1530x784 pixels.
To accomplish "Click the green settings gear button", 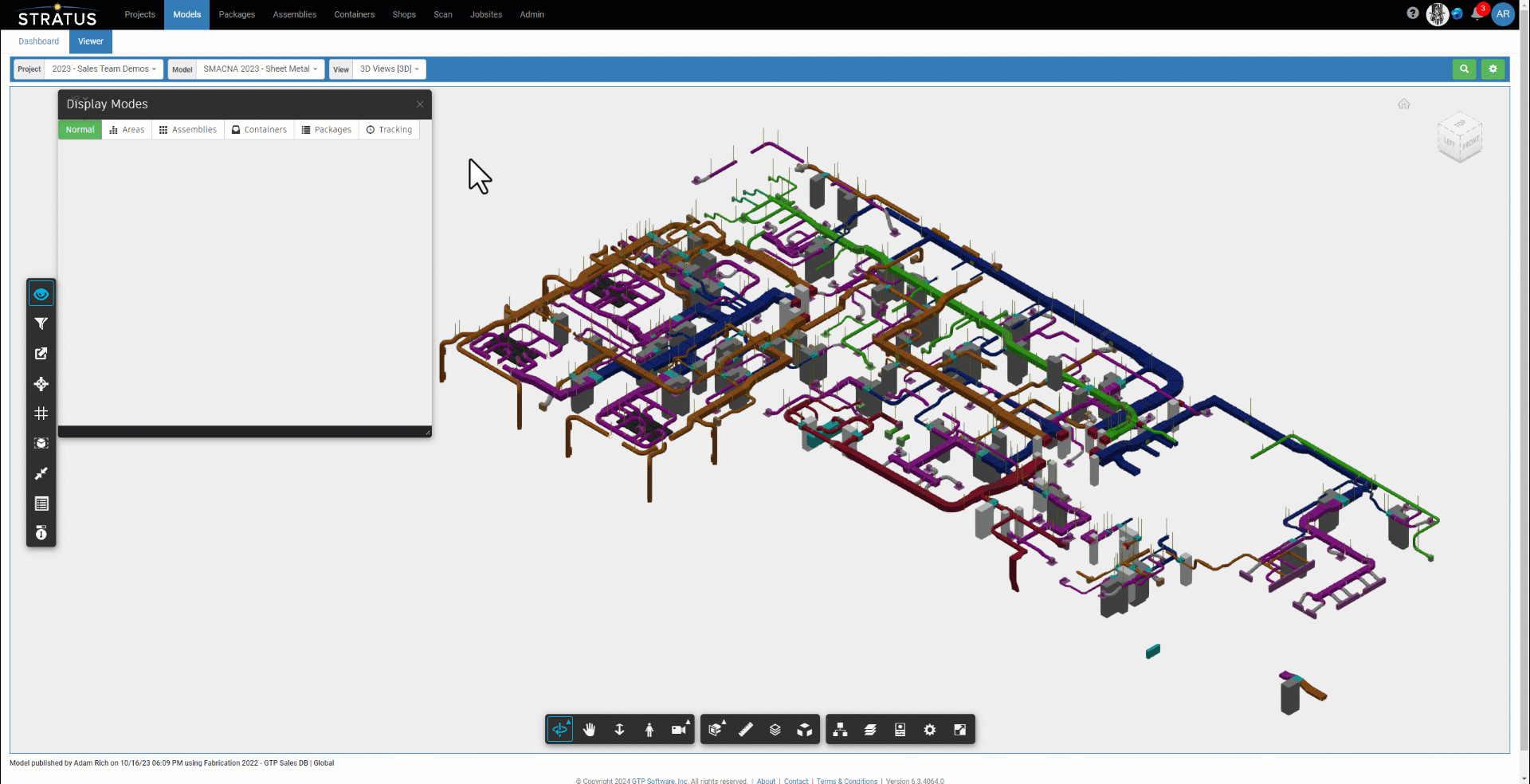I will [1493, 69].
